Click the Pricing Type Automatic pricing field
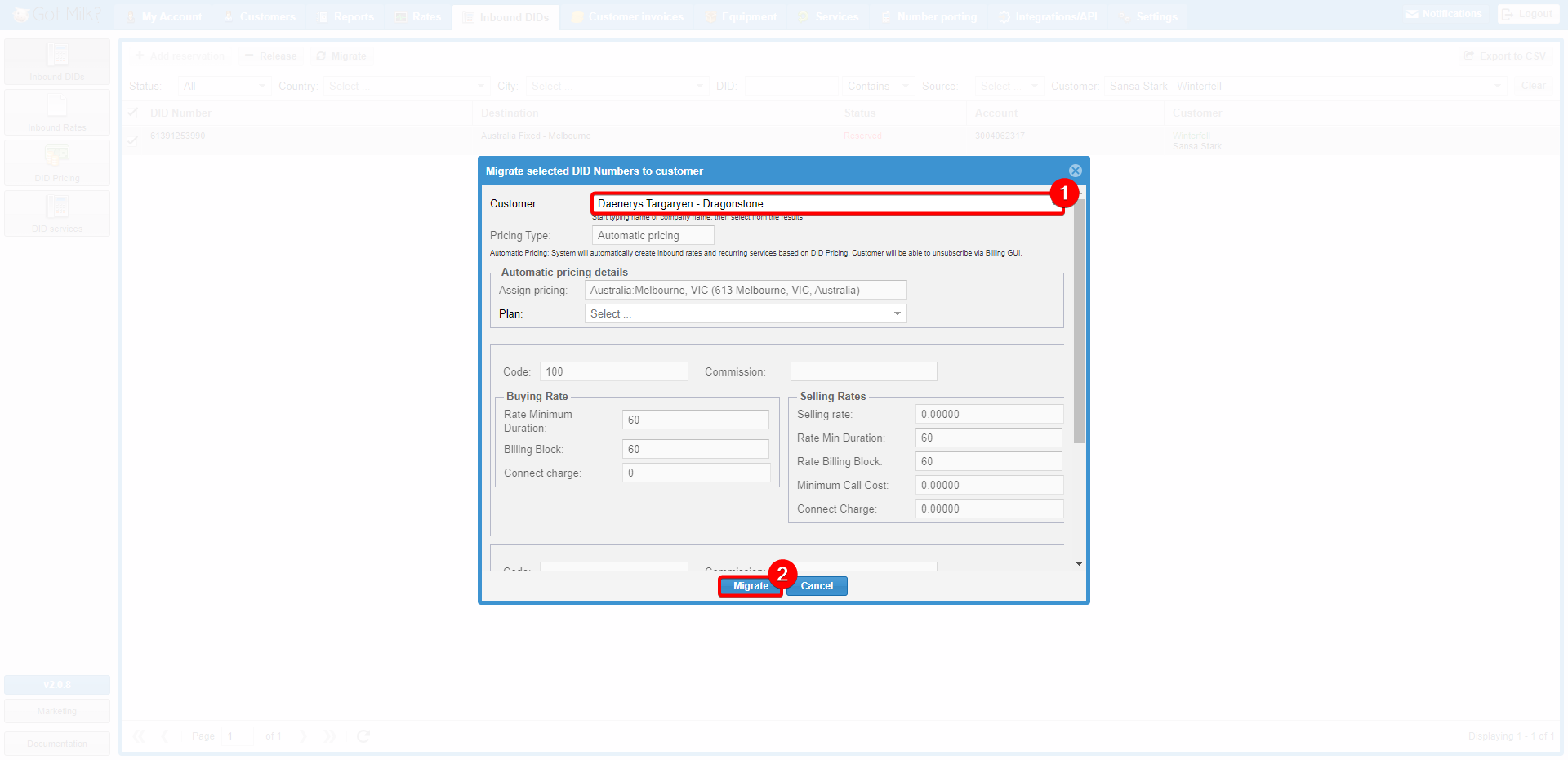1568x760 pixels. [x=653, y=235]
